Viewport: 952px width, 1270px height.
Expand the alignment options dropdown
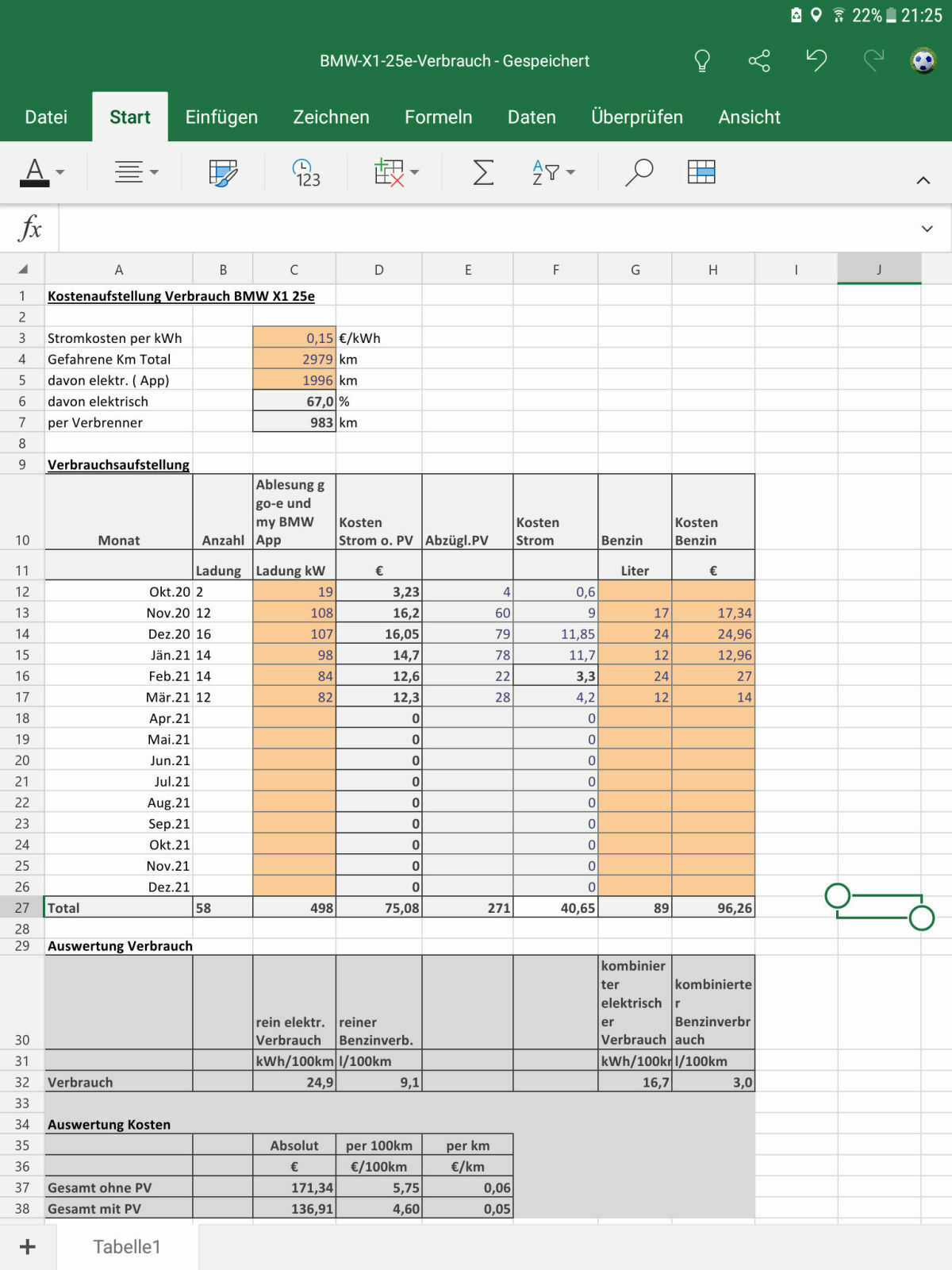tap(155, 172)
